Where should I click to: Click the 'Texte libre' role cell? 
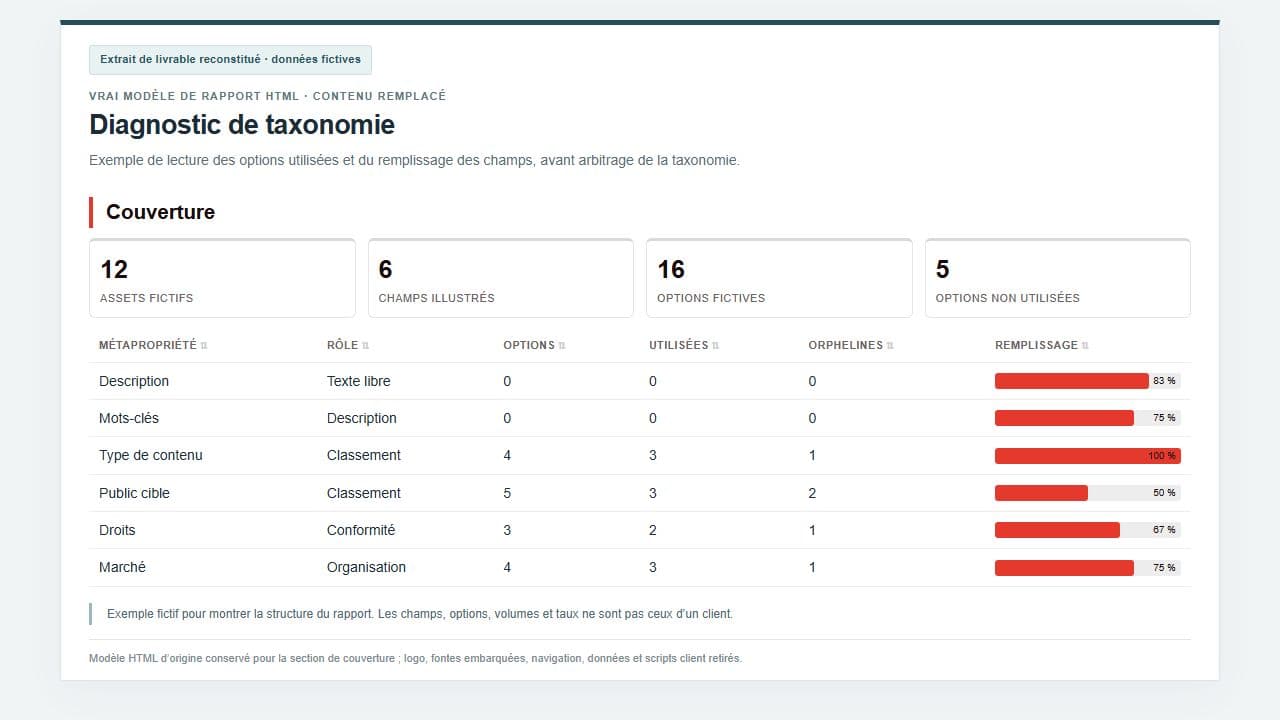pyautogui.click(x=359, y=381)
